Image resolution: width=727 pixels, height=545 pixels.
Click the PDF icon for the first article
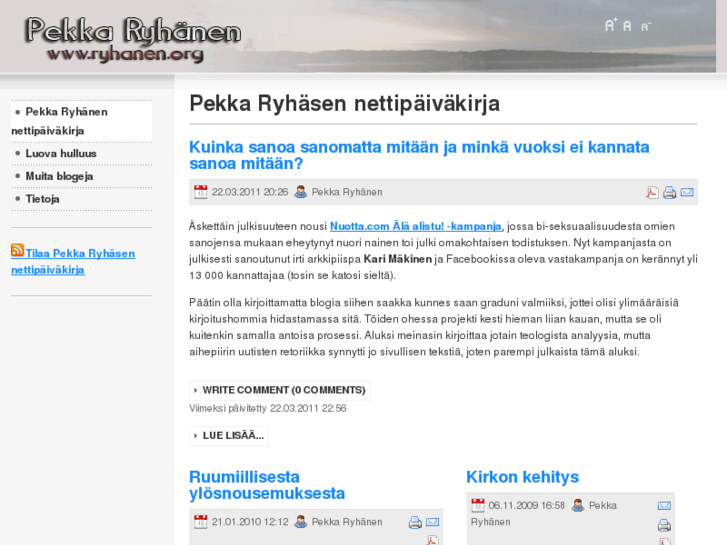pyautogui.click(x=652, y=192)
